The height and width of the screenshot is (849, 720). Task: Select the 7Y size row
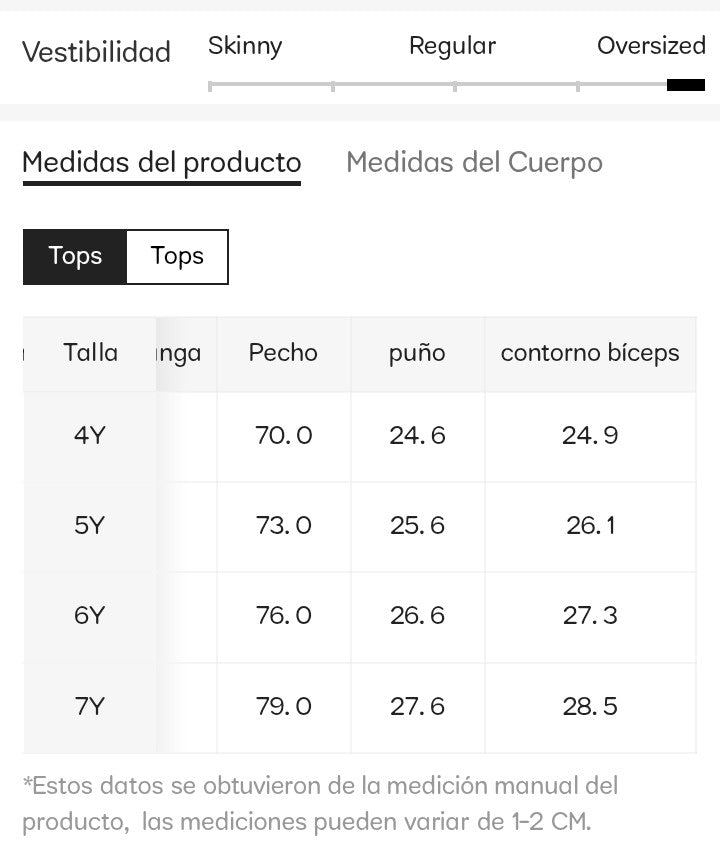[x=89, y=707]
